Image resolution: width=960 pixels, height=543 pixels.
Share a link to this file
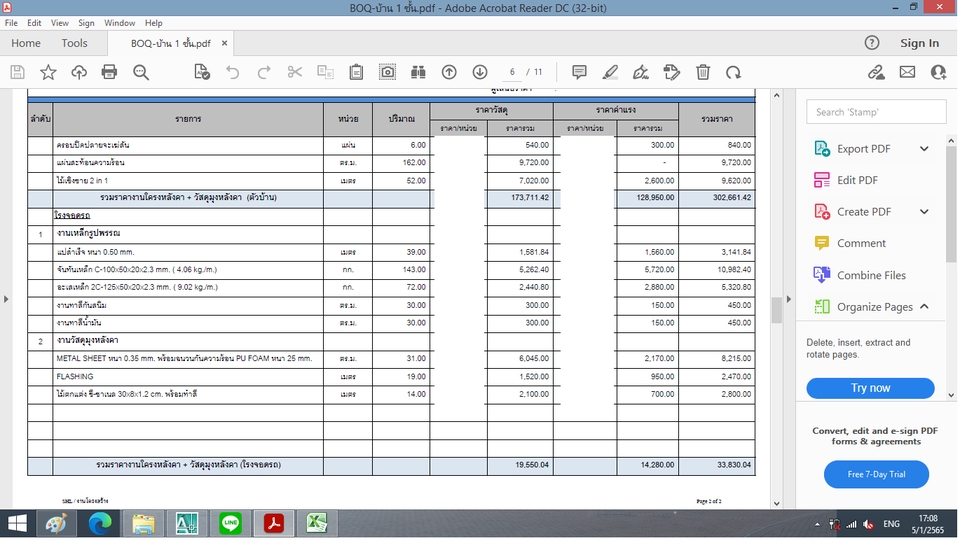point(876,72)
